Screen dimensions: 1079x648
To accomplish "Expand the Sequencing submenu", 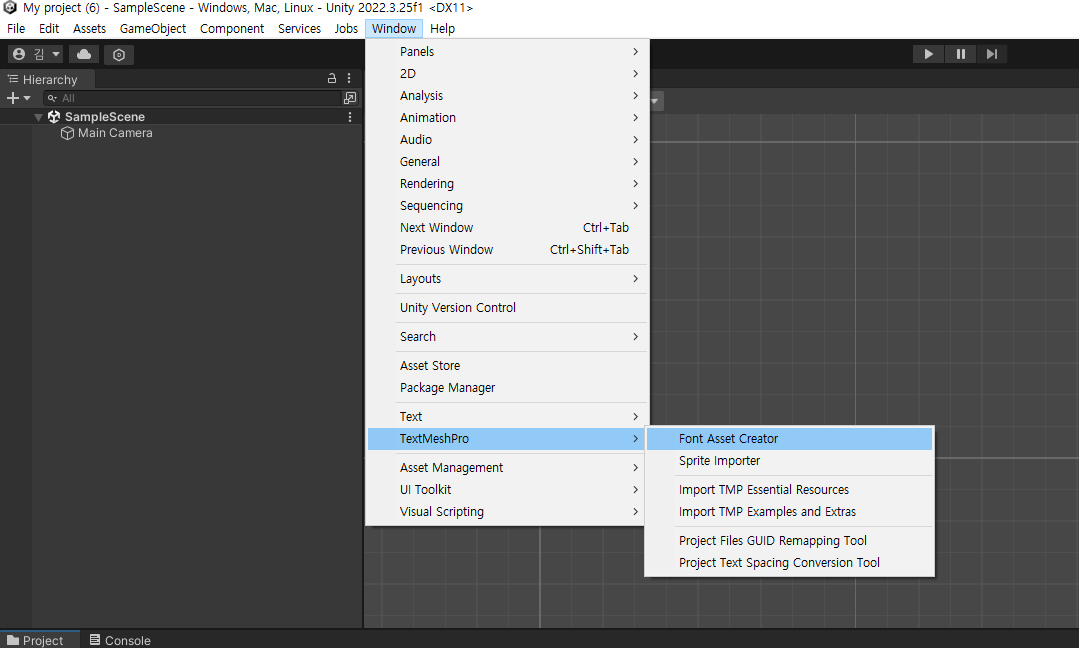I will click(x=507, y=206).
